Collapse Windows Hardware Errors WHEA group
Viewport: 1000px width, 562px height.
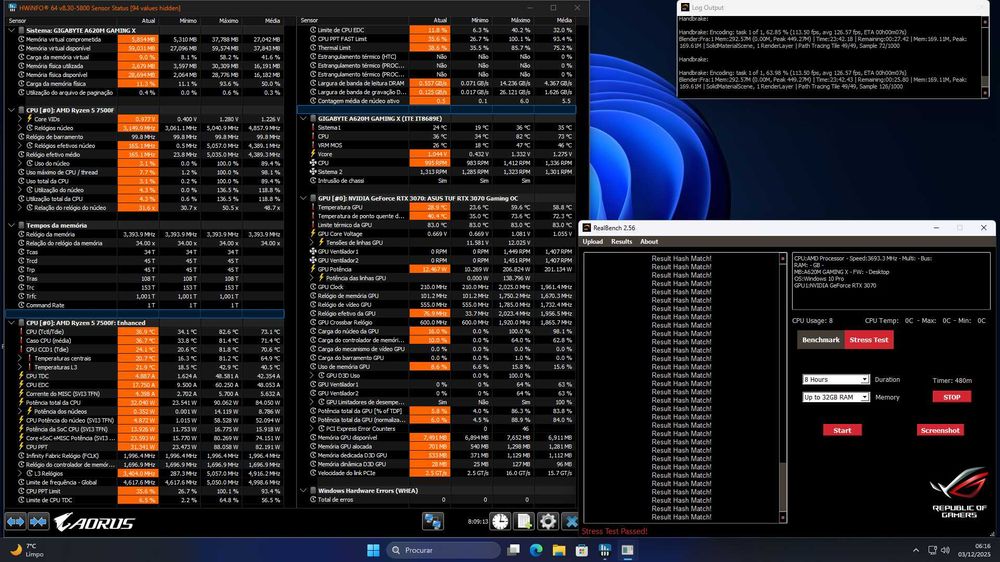tap(304, 491)
